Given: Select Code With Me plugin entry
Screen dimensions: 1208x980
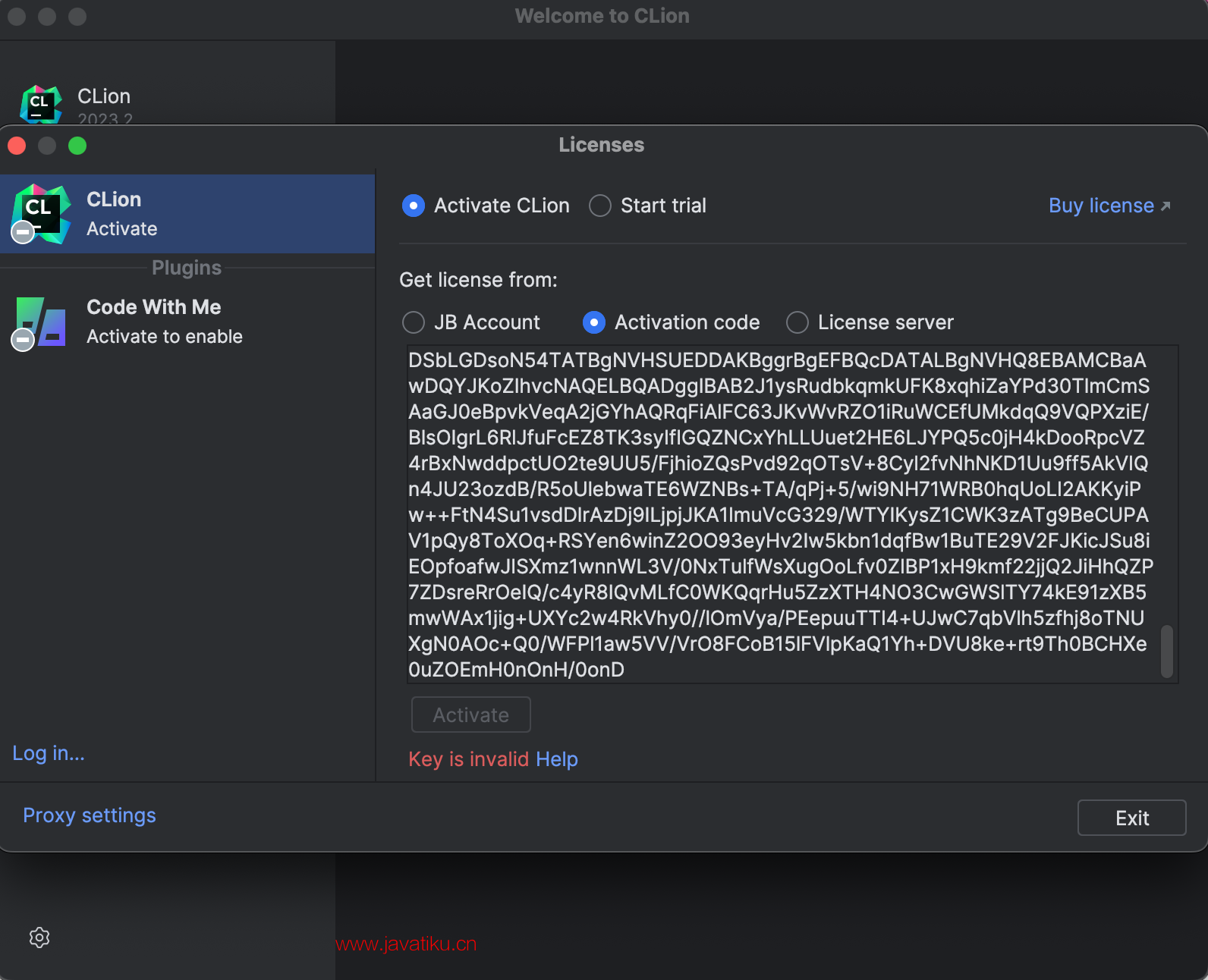Looking at the screenshot, I should point(187,322).
